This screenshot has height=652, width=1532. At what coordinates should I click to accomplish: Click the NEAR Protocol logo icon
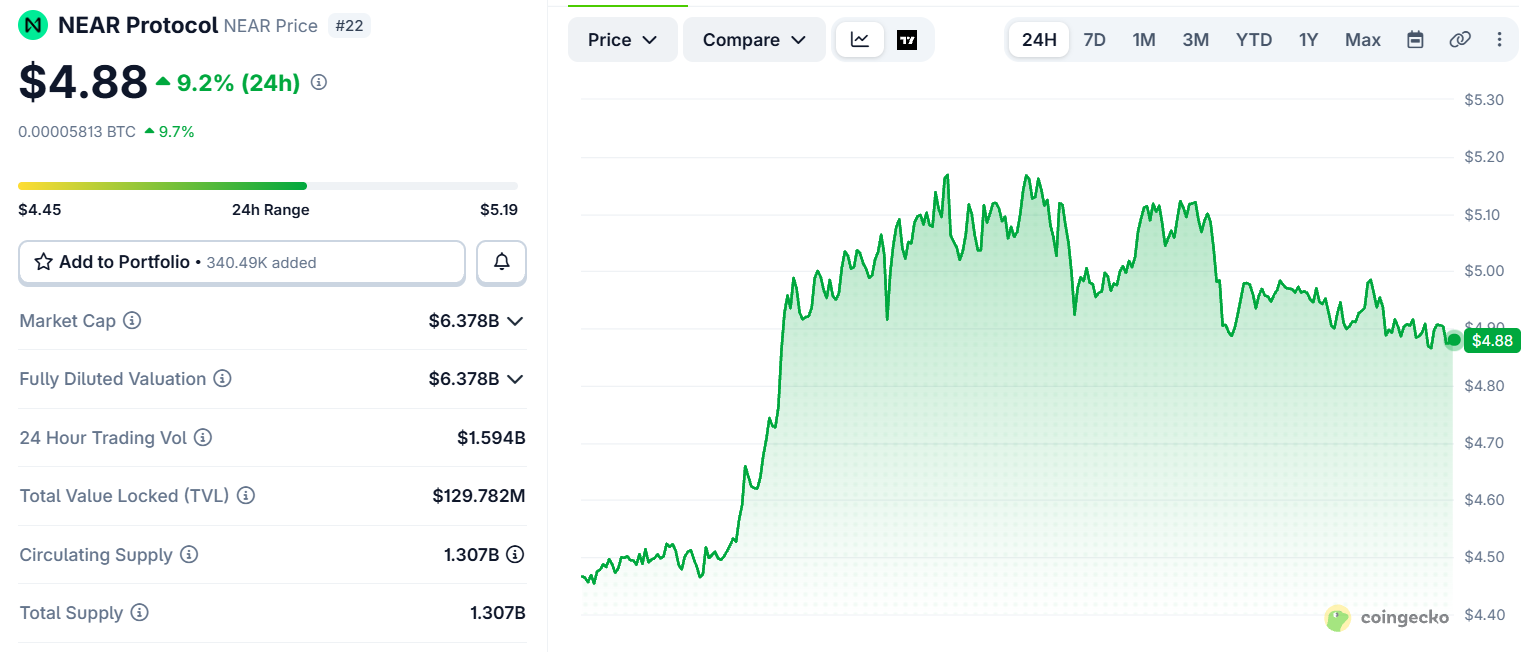pos(34,25)
